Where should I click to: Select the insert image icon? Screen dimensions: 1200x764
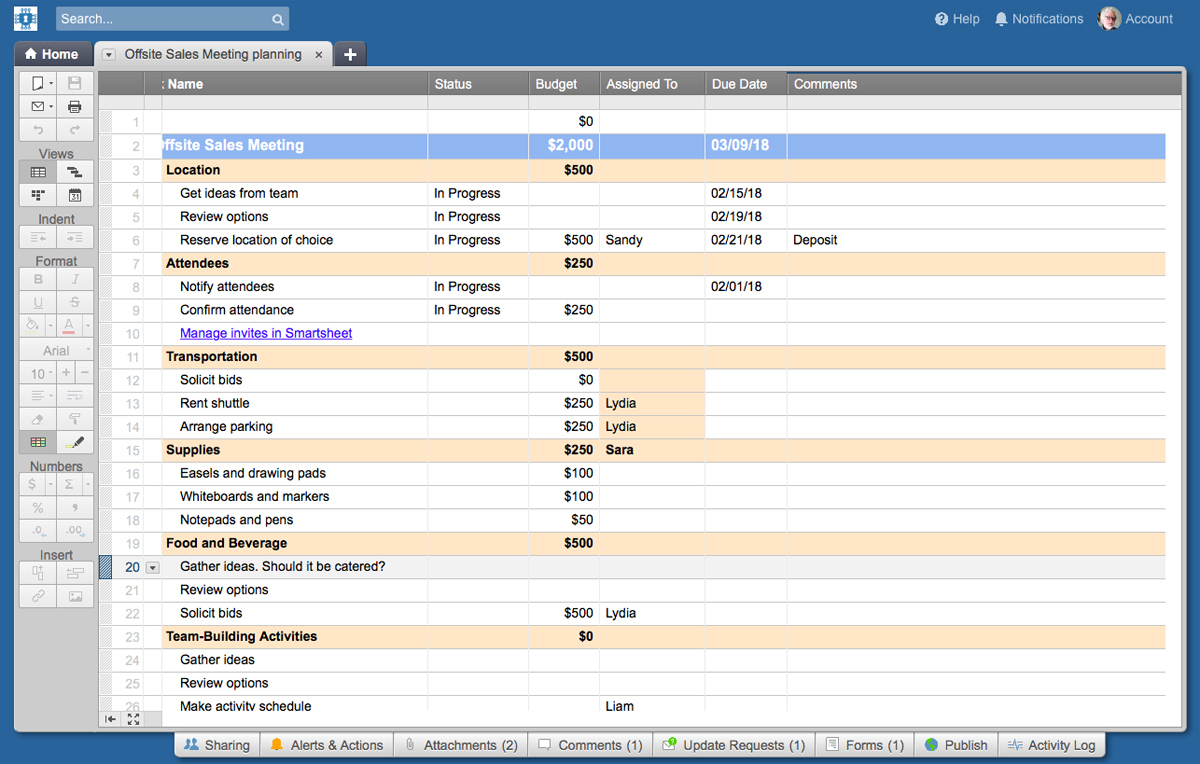[75, 596]
